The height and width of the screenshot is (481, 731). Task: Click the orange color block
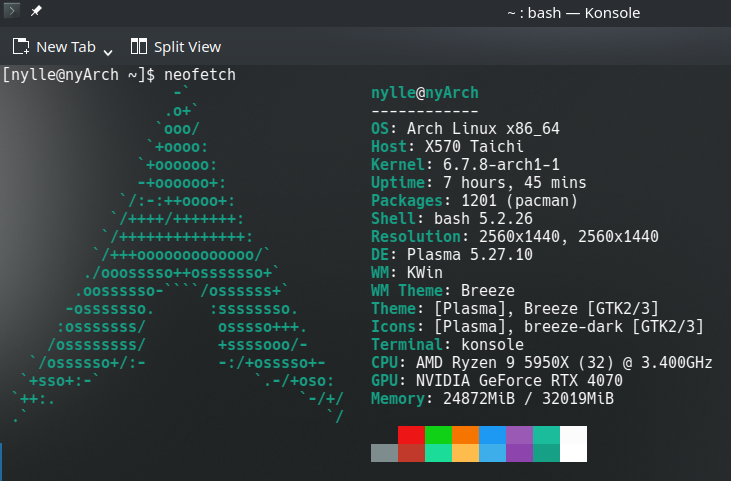[x=465, y=435]
